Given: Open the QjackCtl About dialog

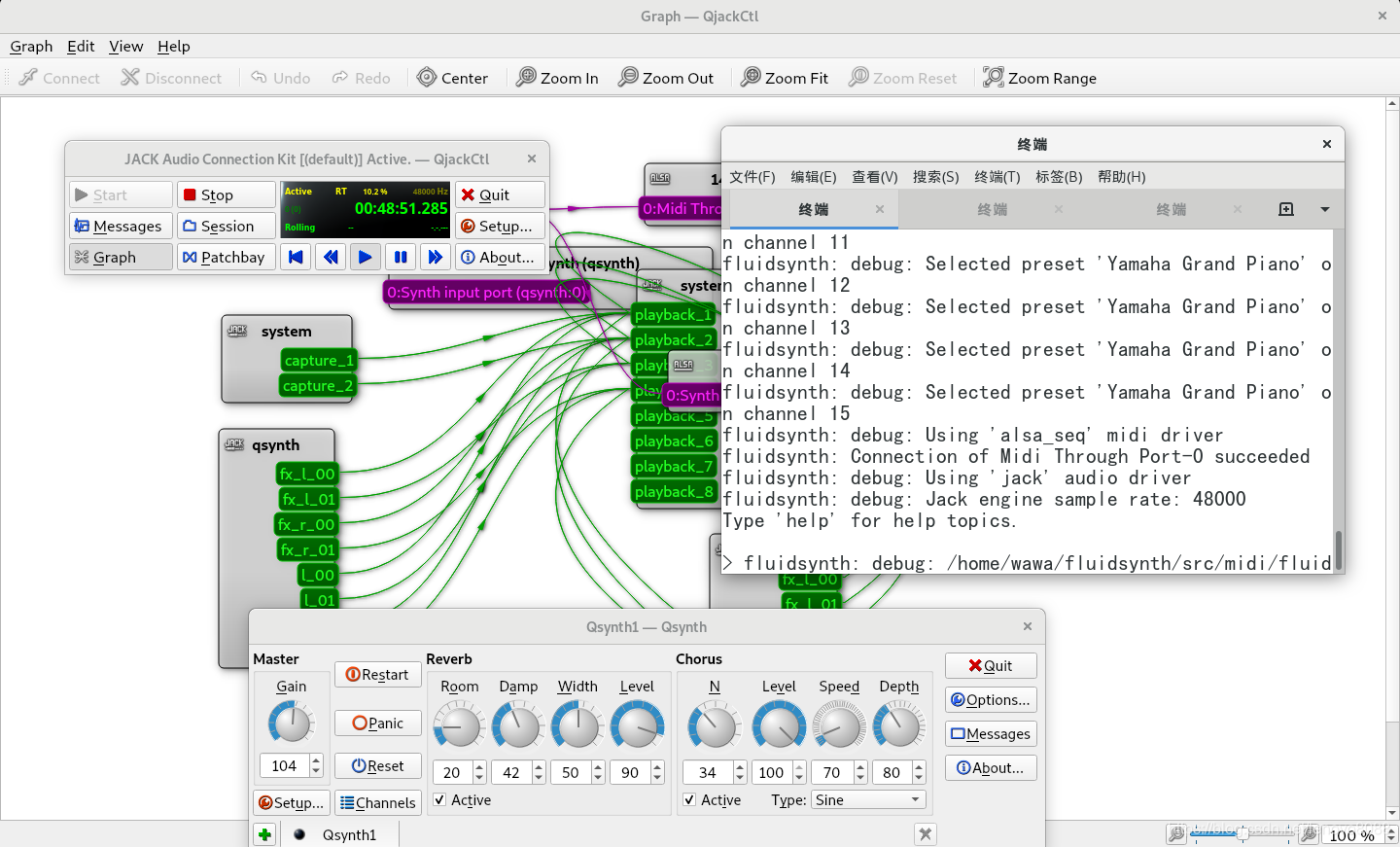Looking at the screenshot, I should [x=500, y=257].
